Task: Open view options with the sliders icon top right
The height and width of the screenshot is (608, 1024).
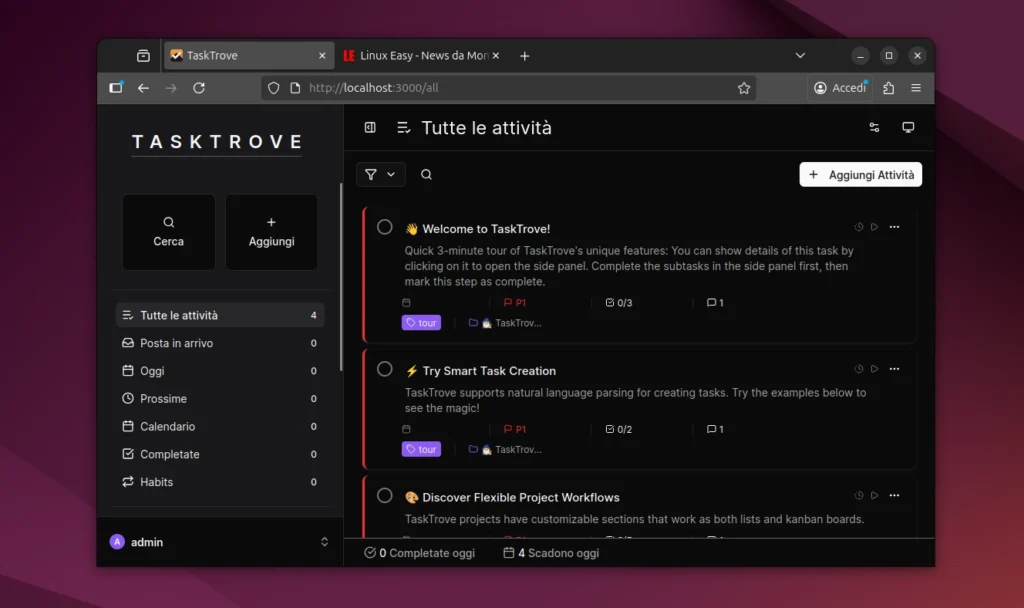Action: pos(874,127)
